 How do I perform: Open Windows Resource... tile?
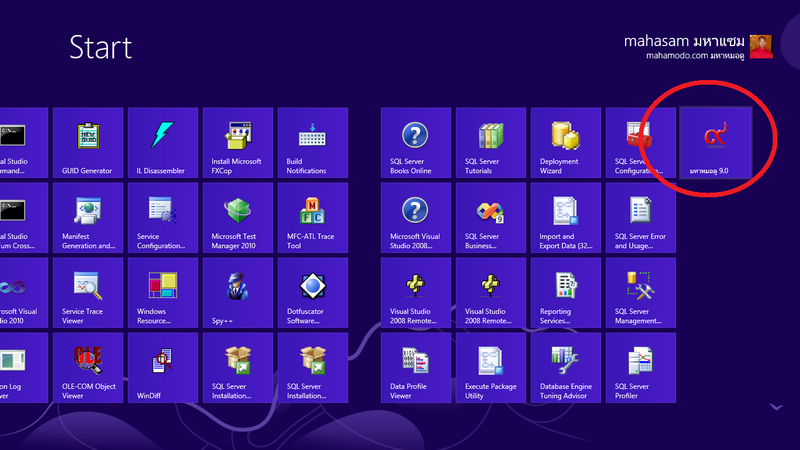click(163, 293)
